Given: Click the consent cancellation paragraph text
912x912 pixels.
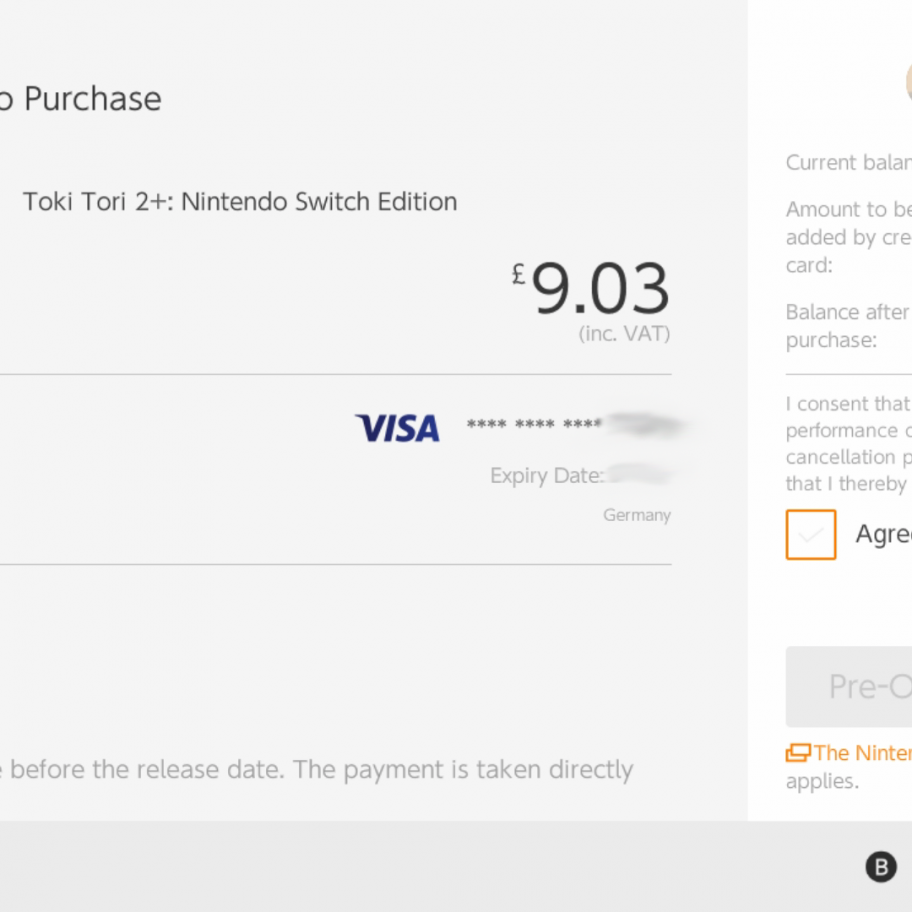Looking at the screenshot, I should (849, 443).
